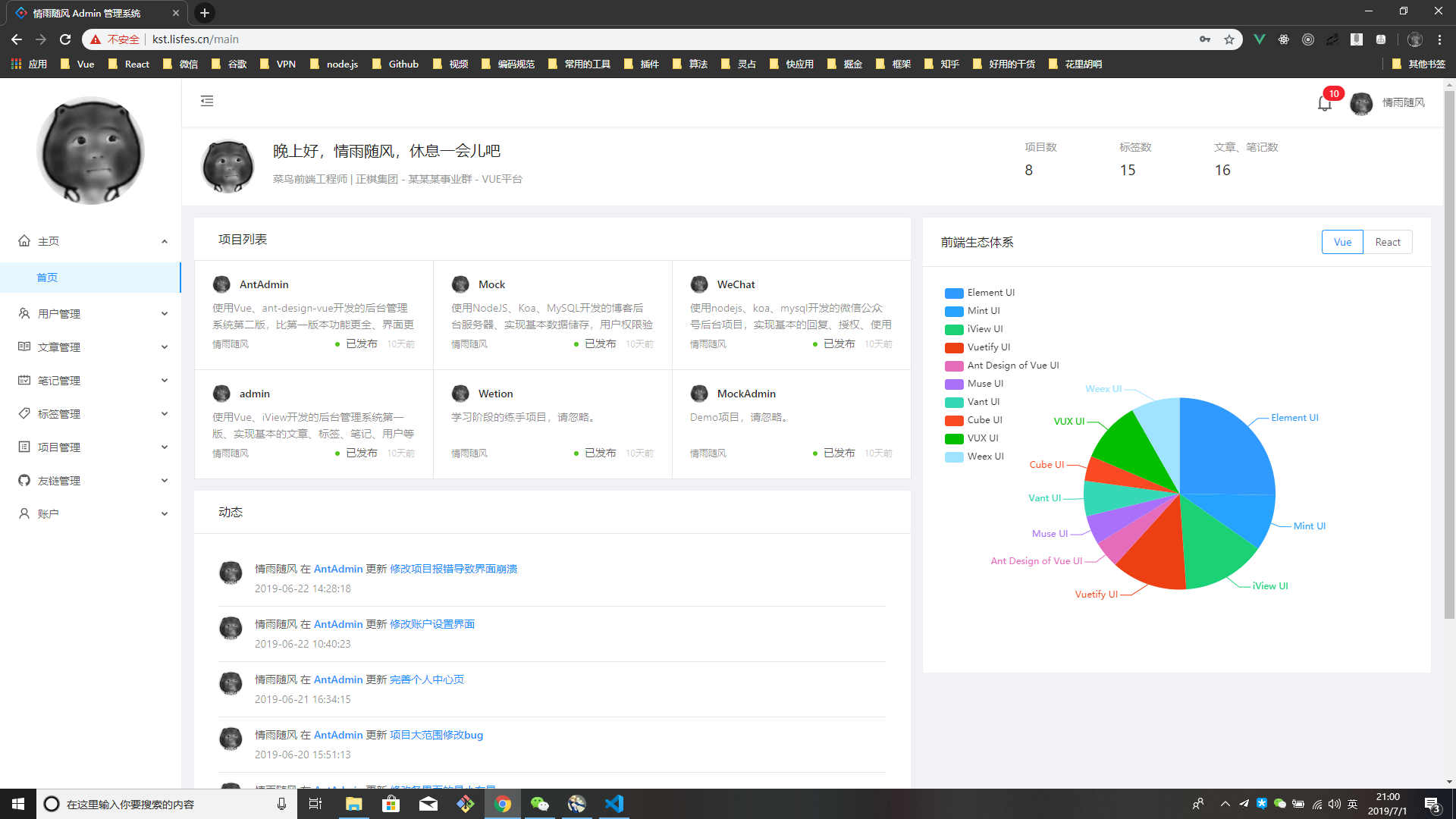Click the 笔记管理 calendar icon
1456x819 pixels.
[x=24, y=380]
